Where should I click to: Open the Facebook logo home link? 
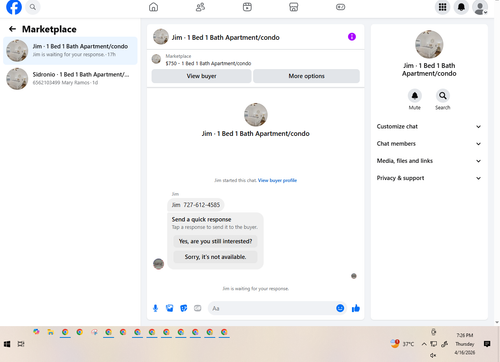tap(14, 7)
